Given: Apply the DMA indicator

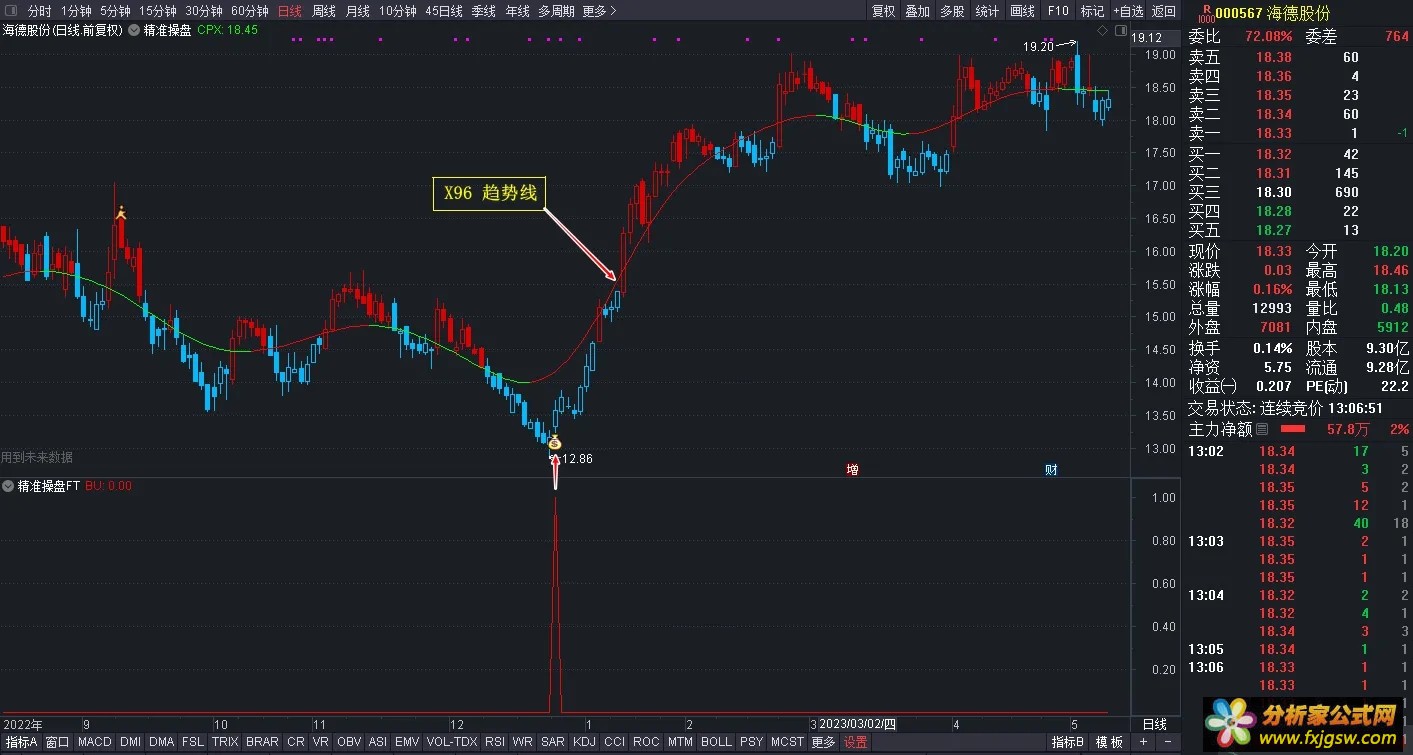Looking at the screenshot, I should click(x=161, y=742).
